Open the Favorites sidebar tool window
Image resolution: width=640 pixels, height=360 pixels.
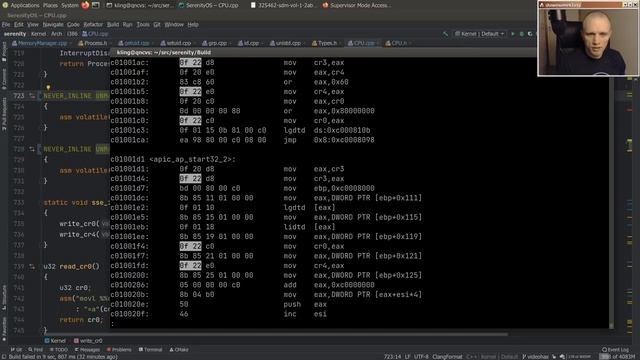point(4,328)
